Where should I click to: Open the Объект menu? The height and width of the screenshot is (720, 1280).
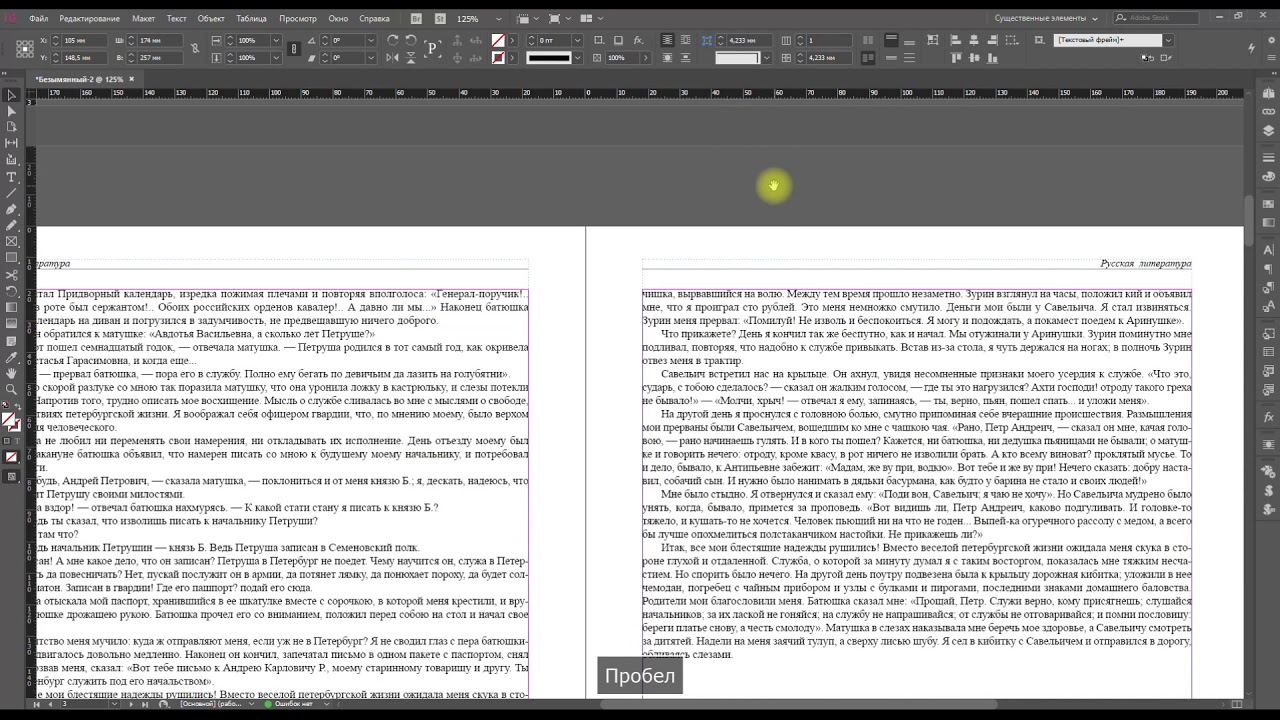click(211, 18)
